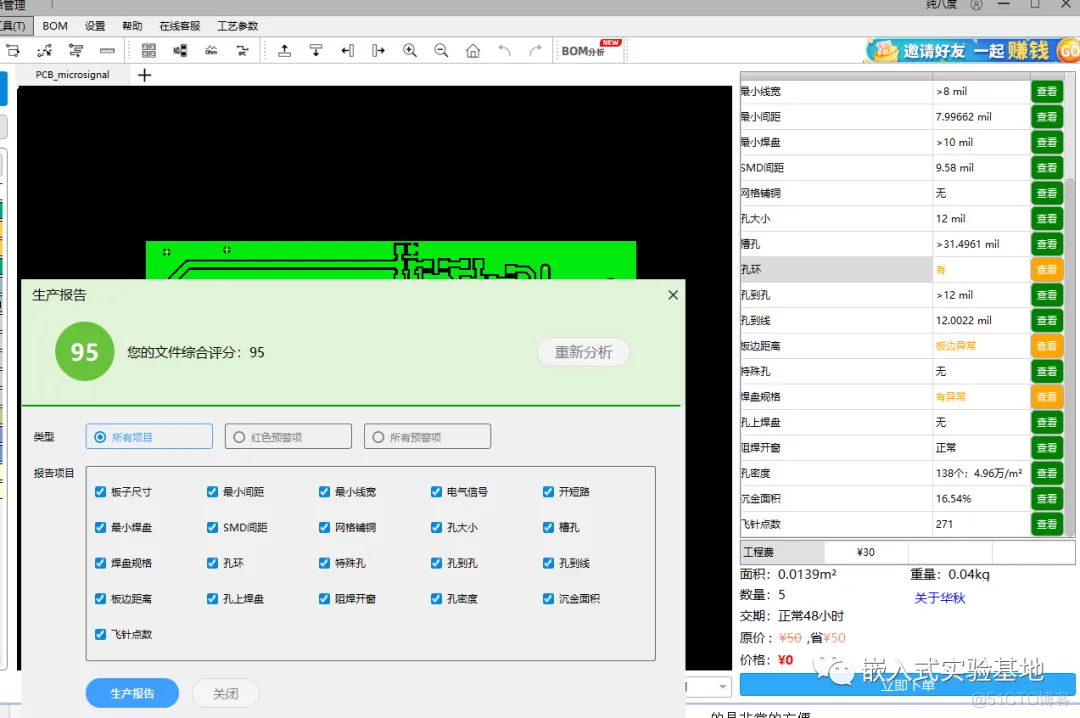
Task: View details for 最小线宽 row
Action: pos(1046,92)
